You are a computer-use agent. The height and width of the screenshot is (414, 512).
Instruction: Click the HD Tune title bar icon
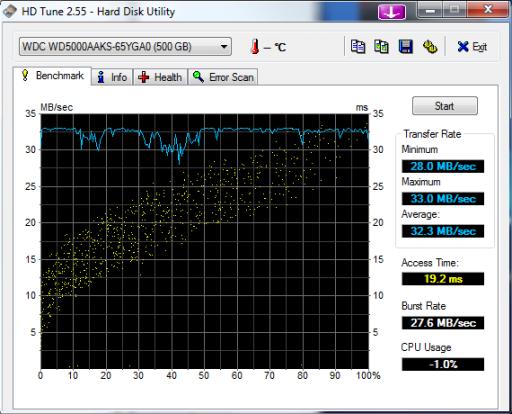10,11
